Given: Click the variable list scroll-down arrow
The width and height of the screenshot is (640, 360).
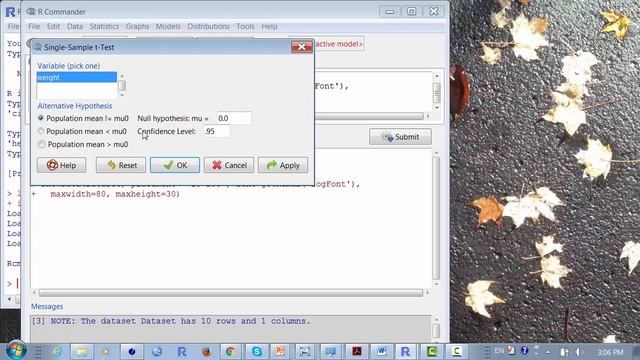Looking at the screenshot, I should click(122, 95).
